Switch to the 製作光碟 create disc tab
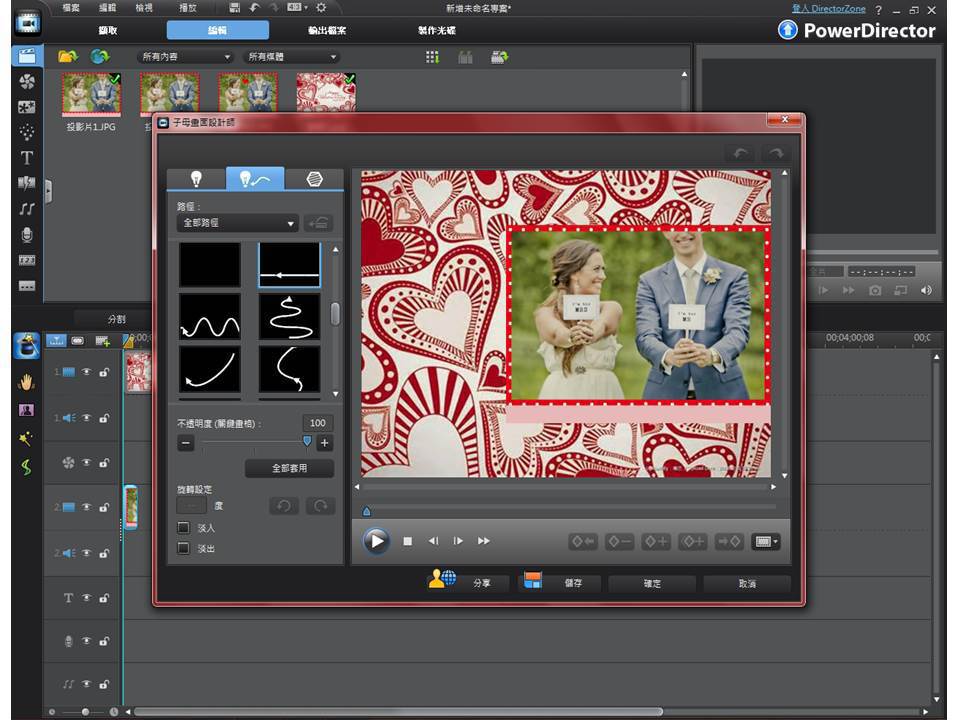Image resolution: width=960 pixels, height=720 pixels. point(437,30)
